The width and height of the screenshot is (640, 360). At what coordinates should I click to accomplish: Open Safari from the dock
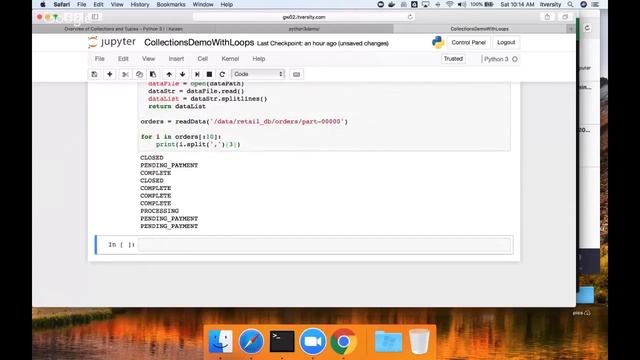251,341
